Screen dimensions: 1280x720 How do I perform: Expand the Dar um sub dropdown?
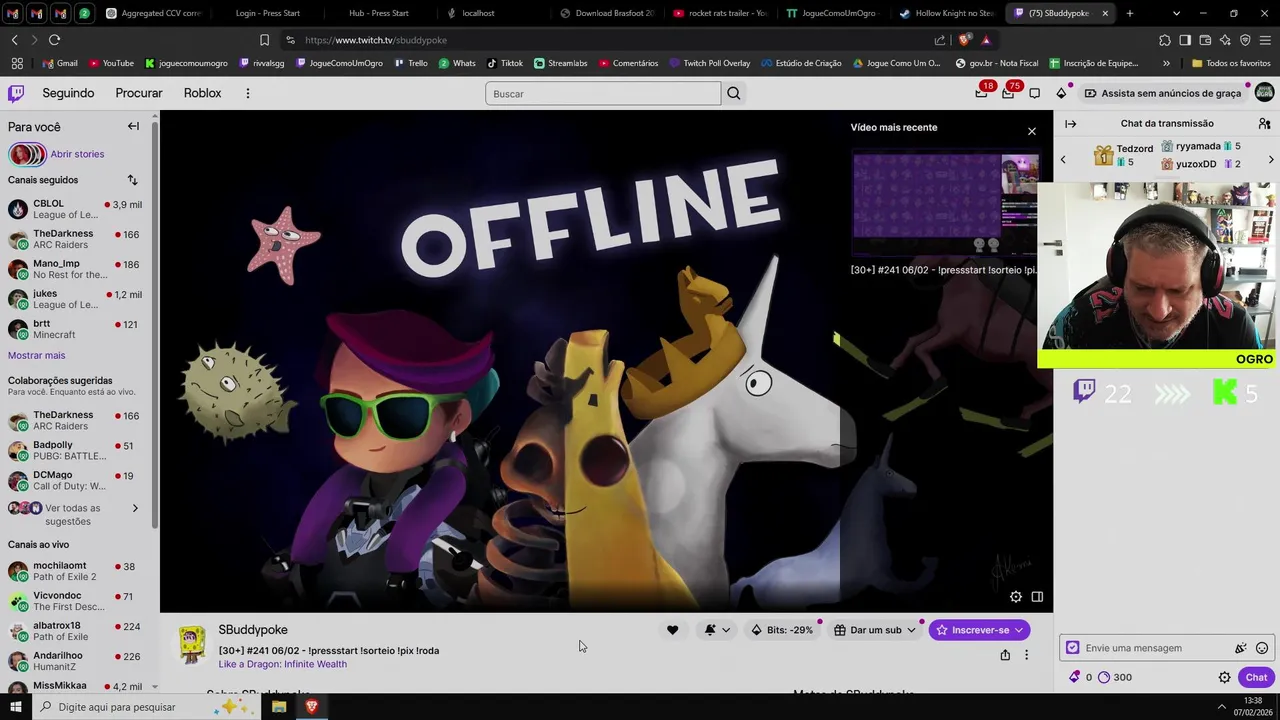(x=911, y=630)
